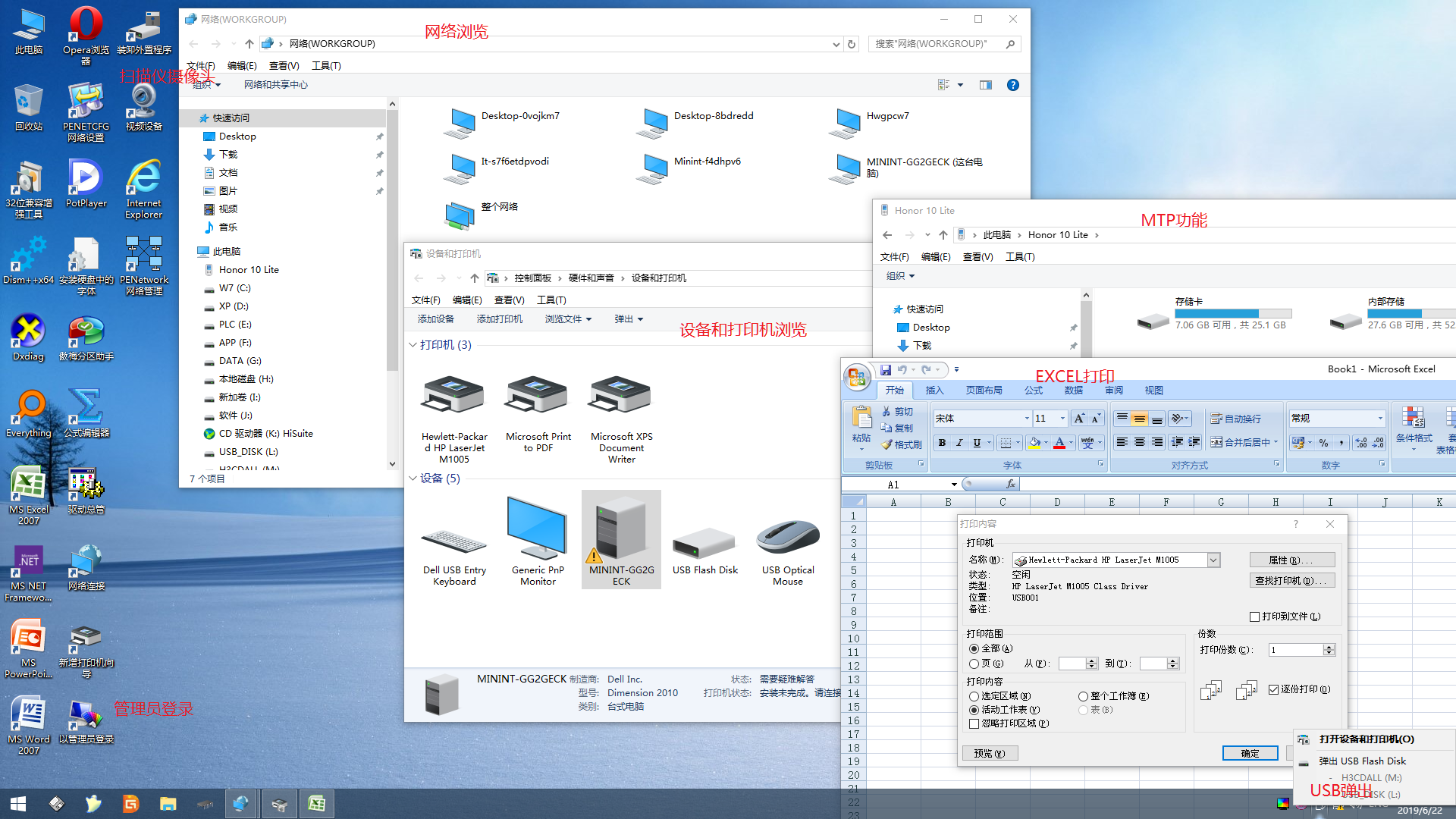Click the red font color button in Excel
Viewport: 1456px width, 819px height.
1059,443
